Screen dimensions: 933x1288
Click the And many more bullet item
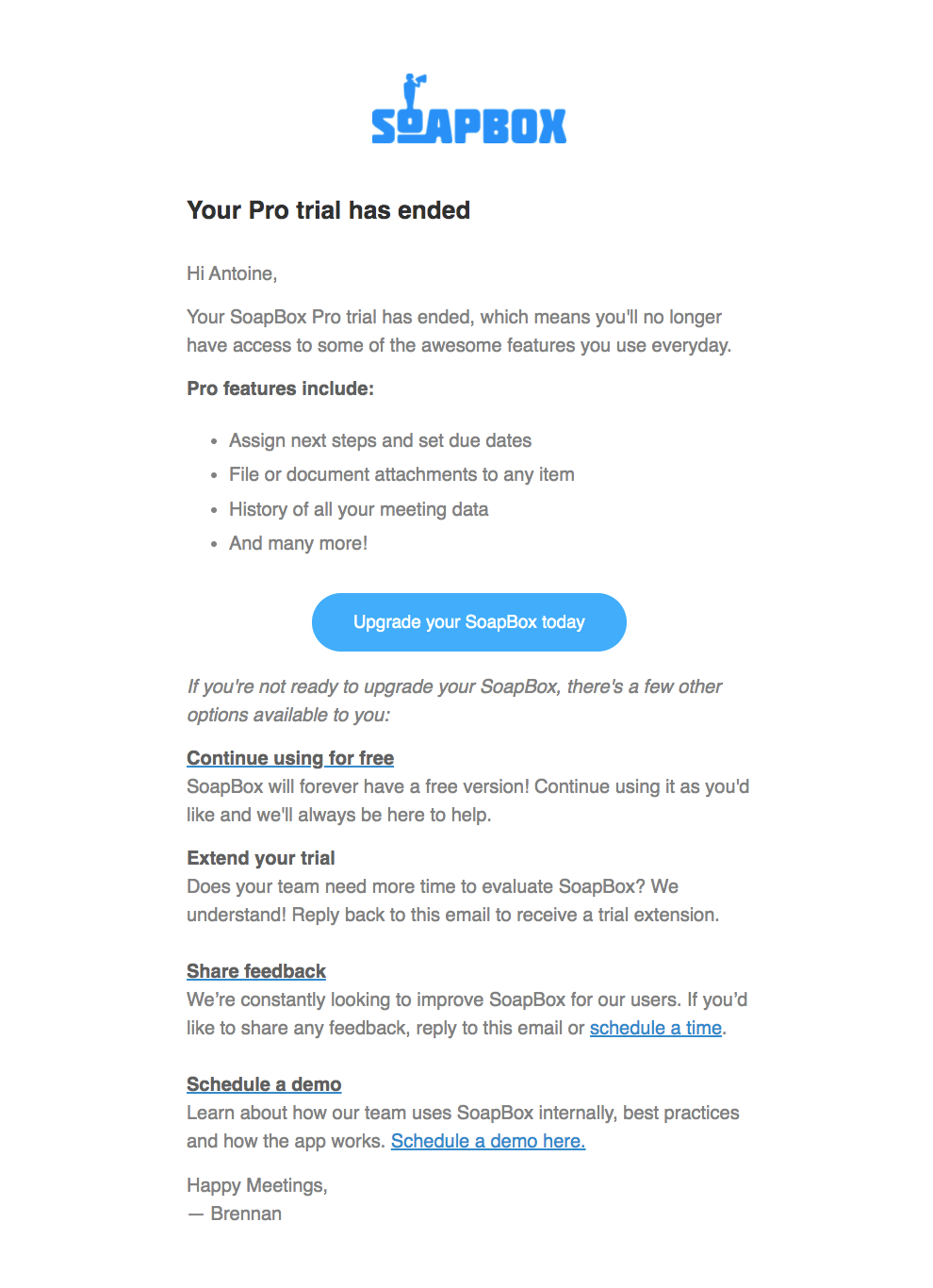coord(298,543)
